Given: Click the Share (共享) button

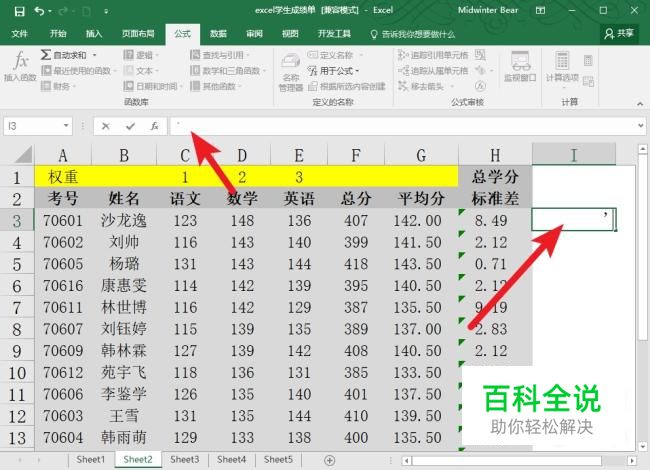Looking at the screenshot, I should [618, 34].
